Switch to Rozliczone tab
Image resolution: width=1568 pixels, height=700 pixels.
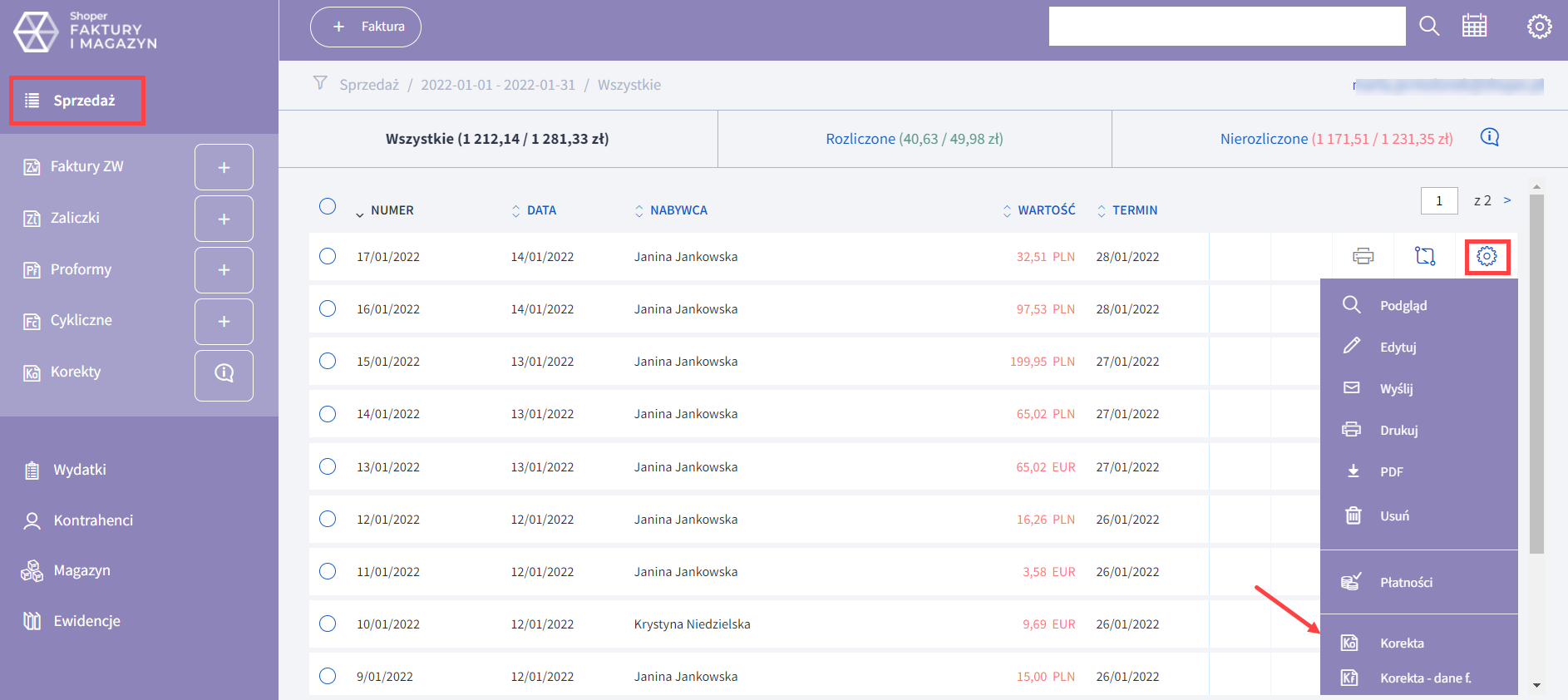(x=915, y=139)
